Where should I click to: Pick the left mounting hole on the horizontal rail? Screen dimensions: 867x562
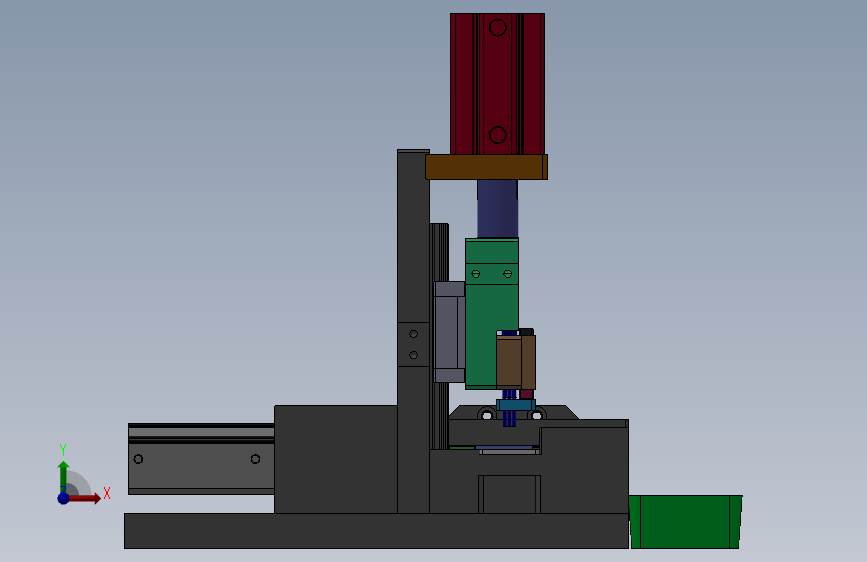point(138,459)
